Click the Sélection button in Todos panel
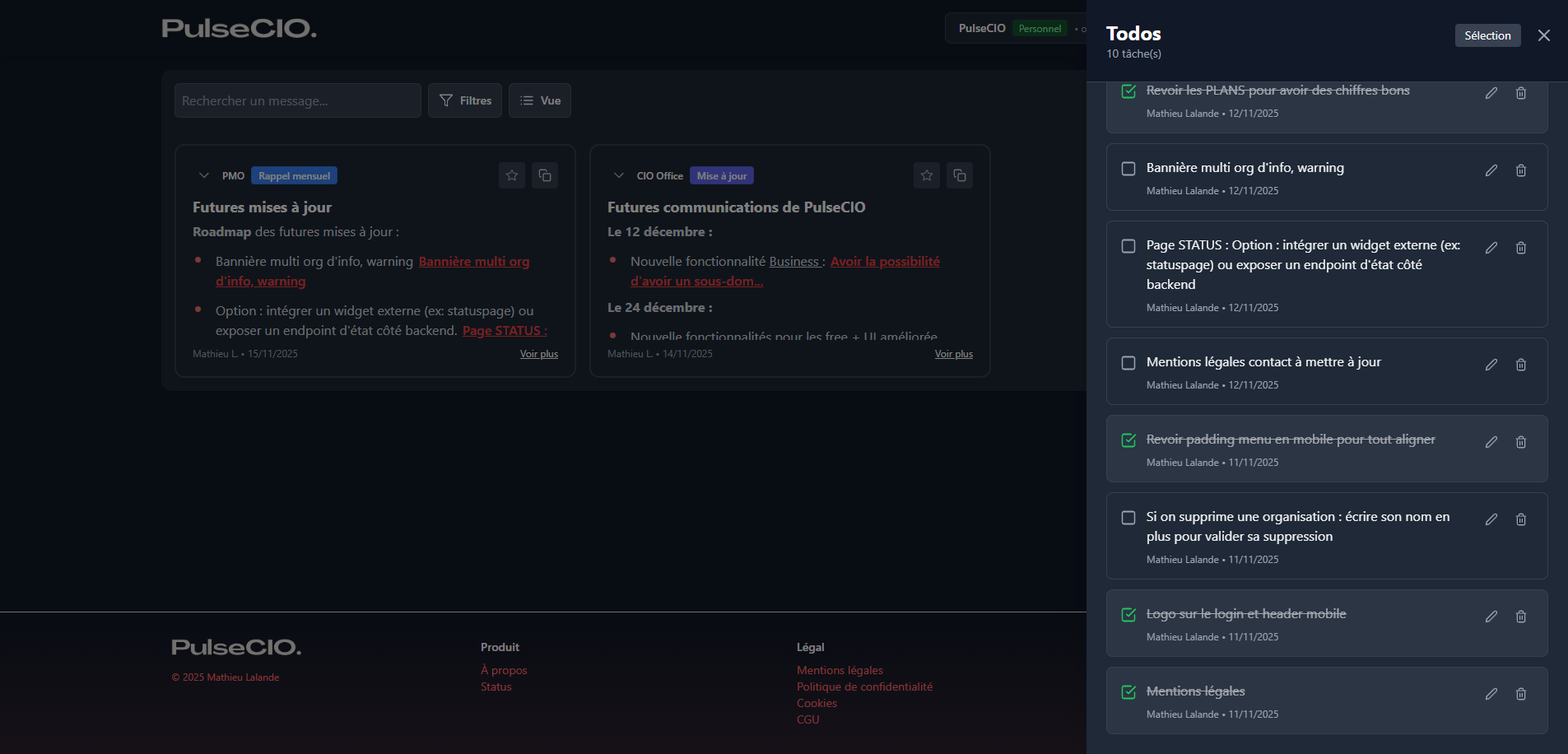1568x754 pixels. coord(1487,35)
